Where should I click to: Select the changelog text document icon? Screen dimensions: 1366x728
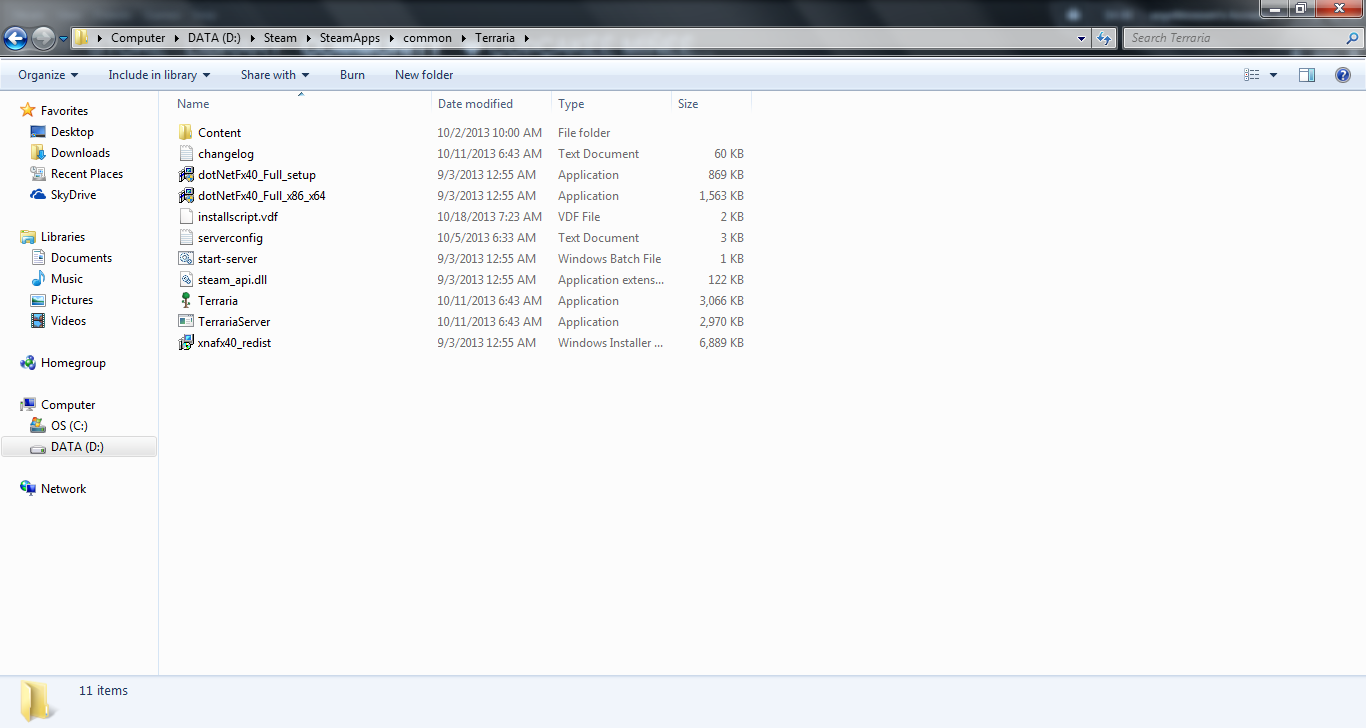click(186, 154)
